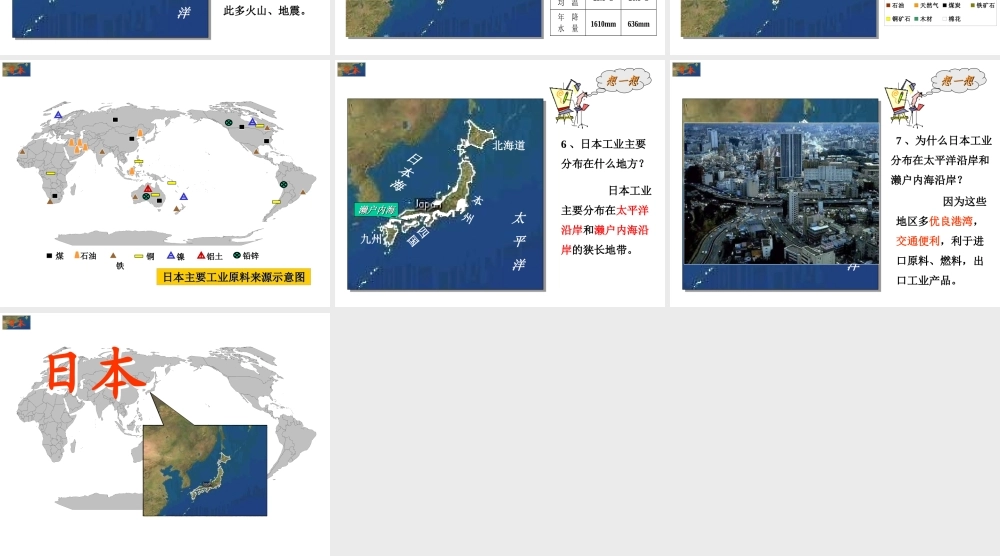Click the red text 优良港湾 in answer 7
The width and height of the screenshot is (1000, 556).
(x=951, y=221)
